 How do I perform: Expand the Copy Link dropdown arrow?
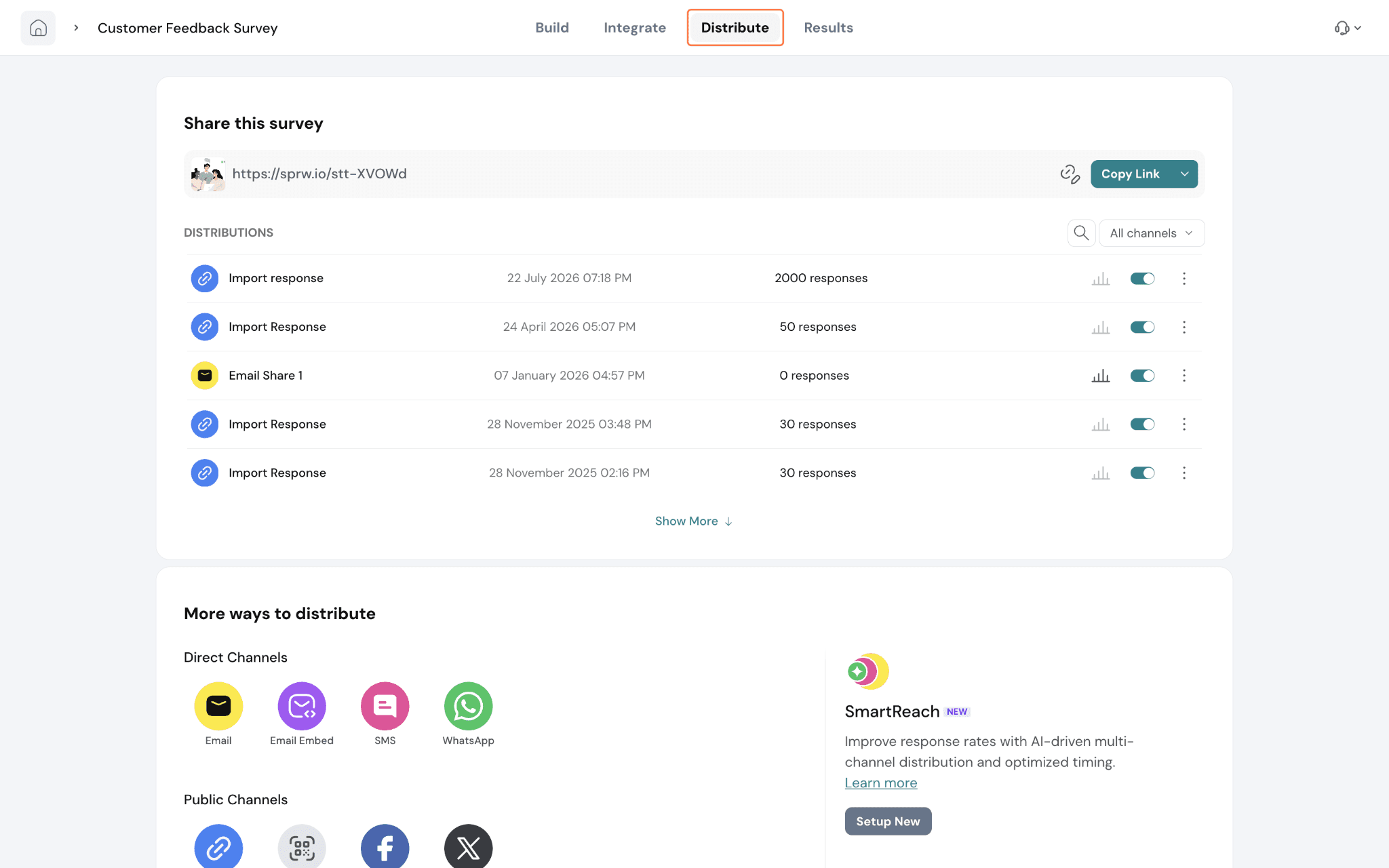click(x=1184, y=174)
